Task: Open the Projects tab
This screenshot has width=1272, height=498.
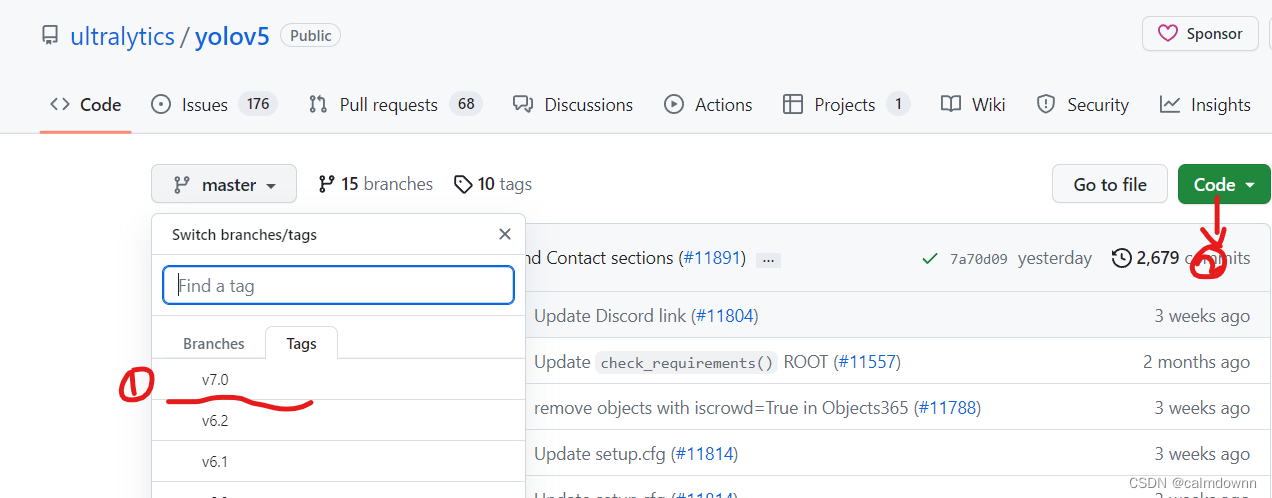Action: [x=846, y=104]
